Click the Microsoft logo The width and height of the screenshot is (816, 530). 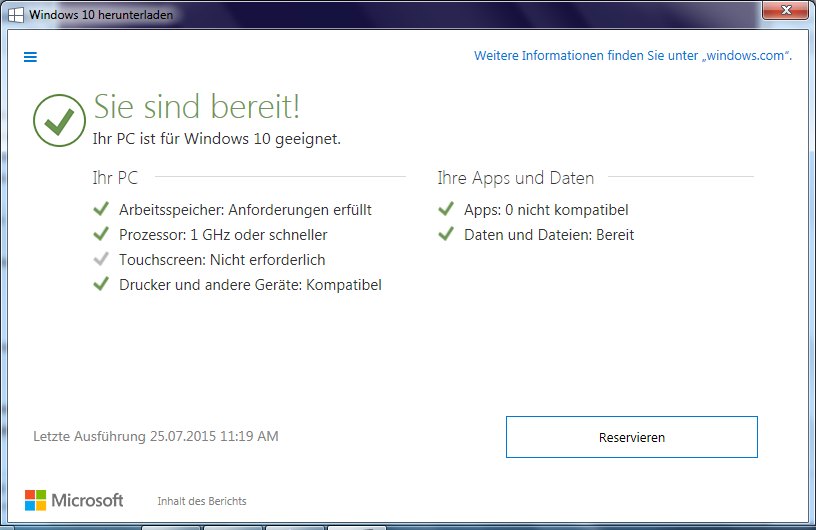pos(74,500)
